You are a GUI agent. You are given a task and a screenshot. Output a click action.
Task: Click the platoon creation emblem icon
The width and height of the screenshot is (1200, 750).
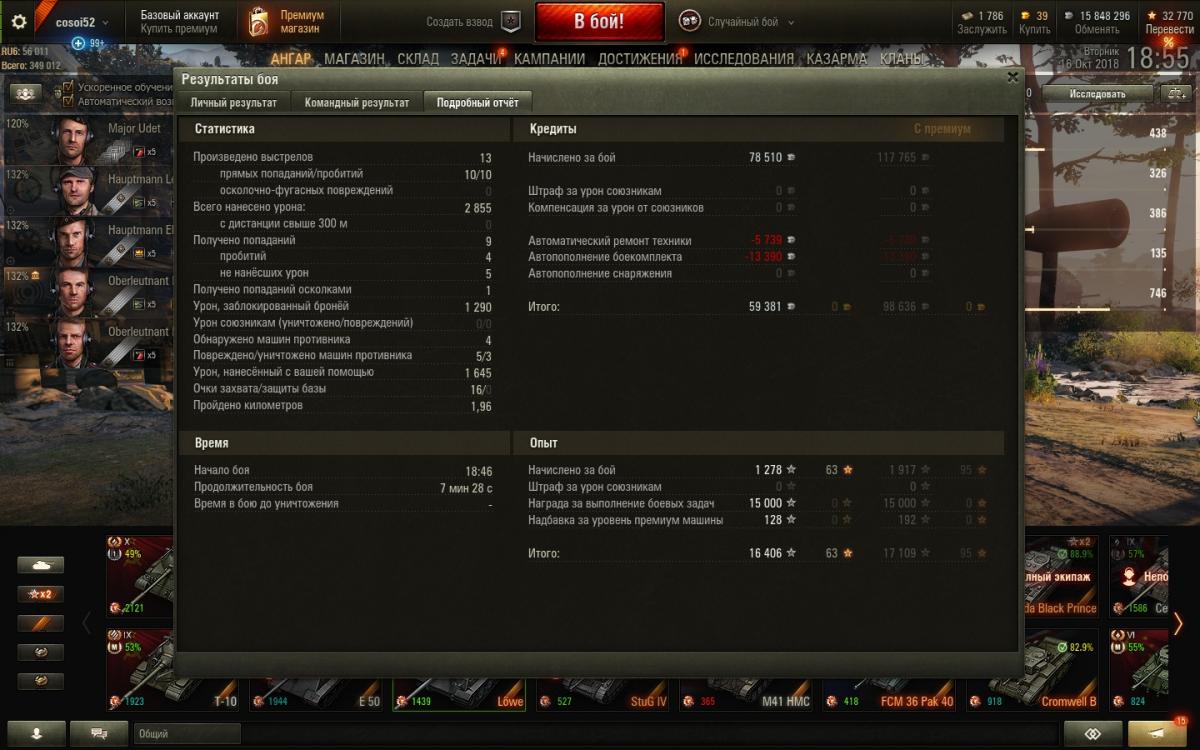[x=511, y=21]
